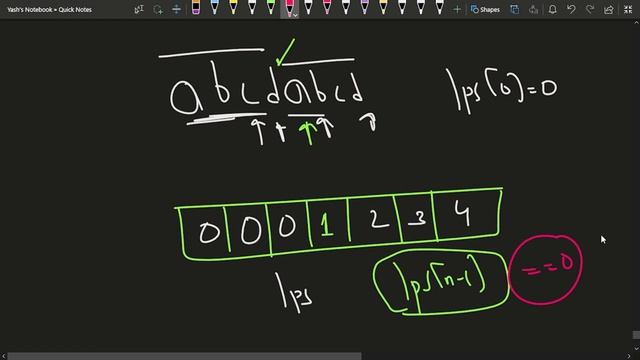This screenshot has height=360, width=640.
Task: Activate the Lasso Select tool
Action: [x=158, y=9]
